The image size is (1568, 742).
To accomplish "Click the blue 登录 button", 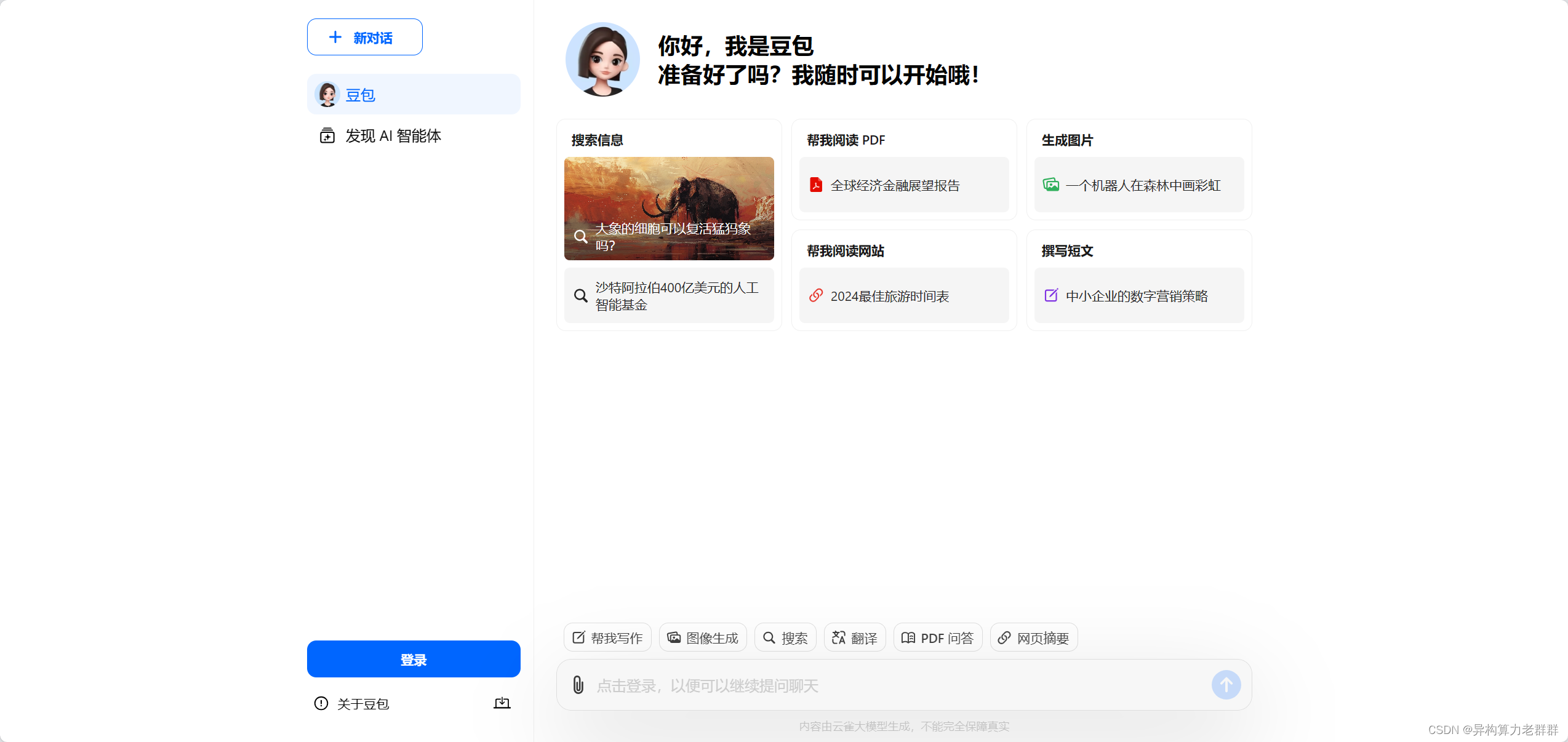I will 414,659.
